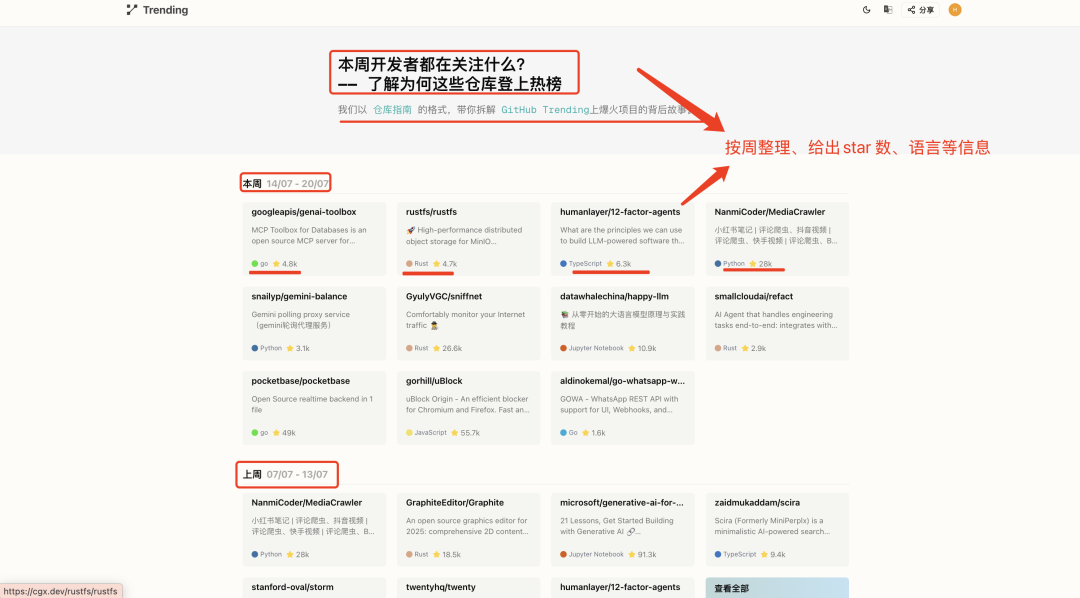Click the link emoji in microsoft generative-ai description

(x=632, y=532)
